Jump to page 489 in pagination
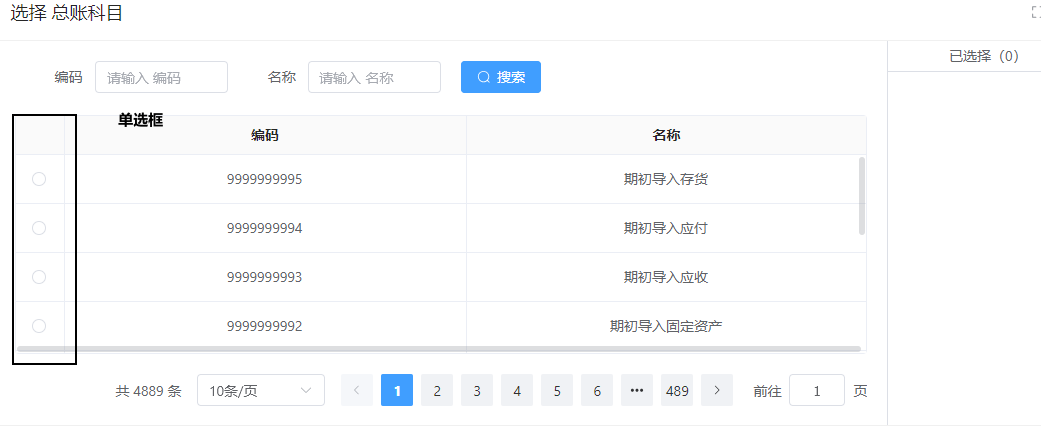 coord(677,391)
